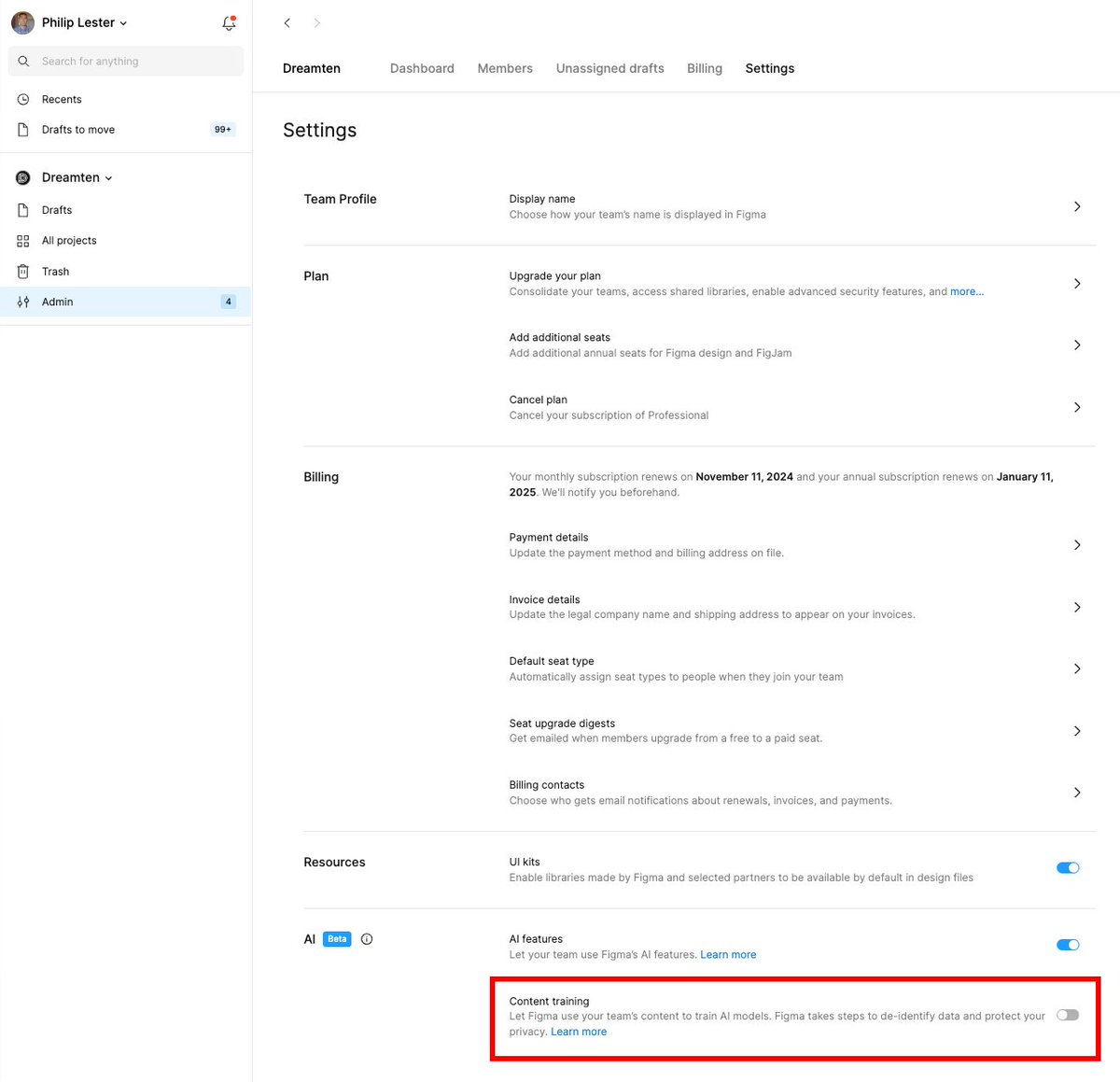Select the Settings tab
Viewport: 1120px width, 1082px height.
tap(770, 68)
